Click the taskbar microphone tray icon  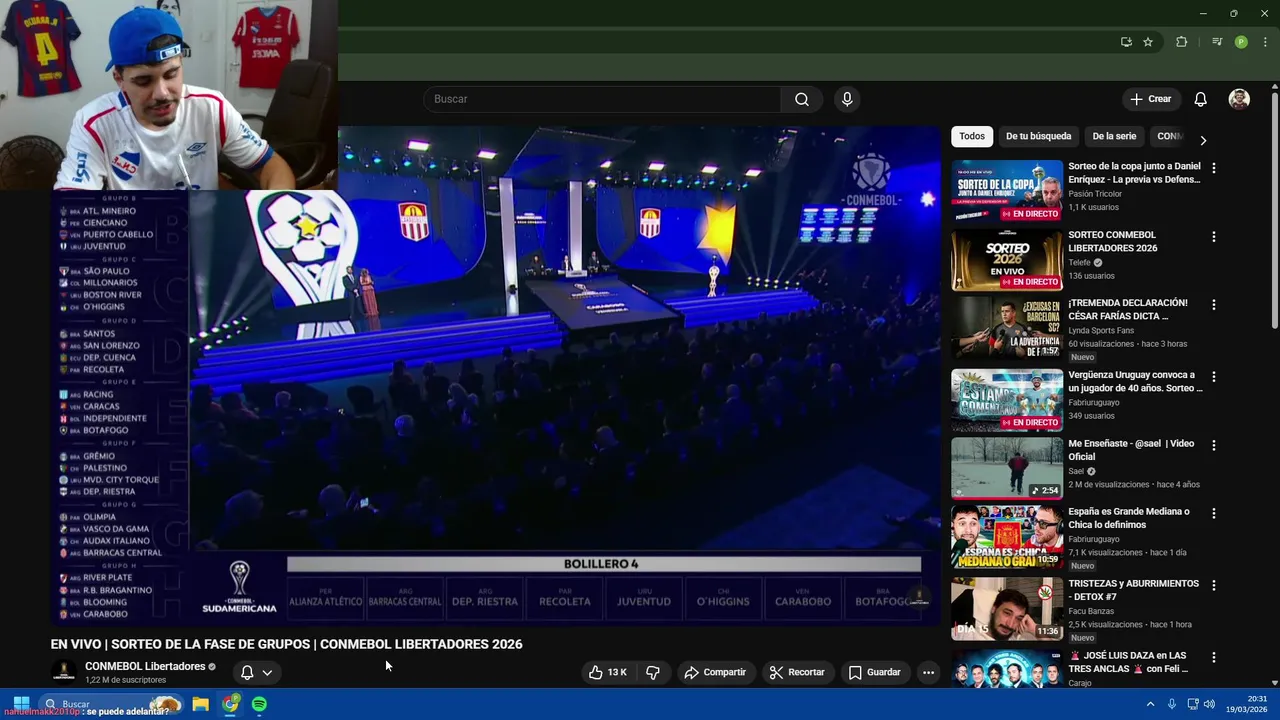coord(1171,704)
